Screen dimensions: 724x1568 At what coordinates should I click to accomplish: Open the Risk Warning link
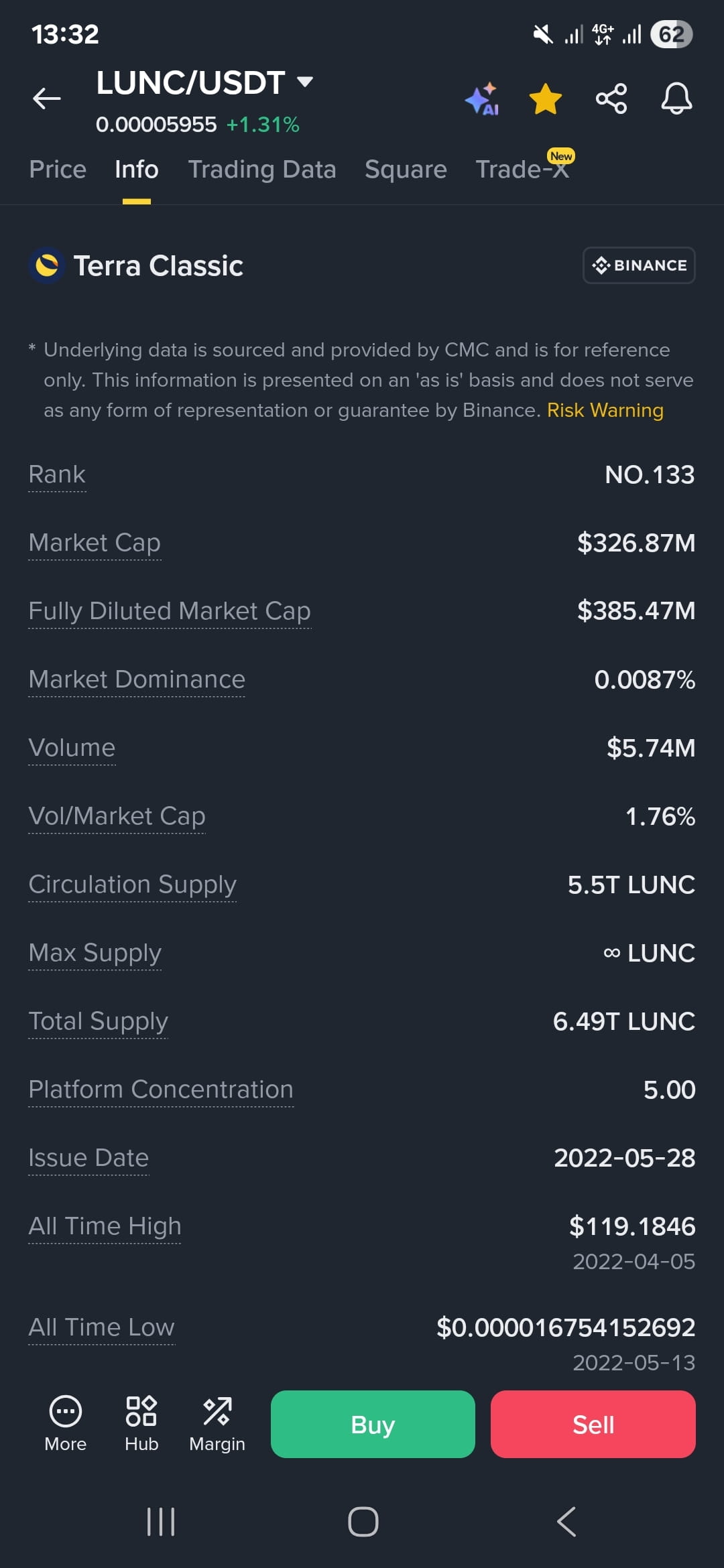click(605, 410)
